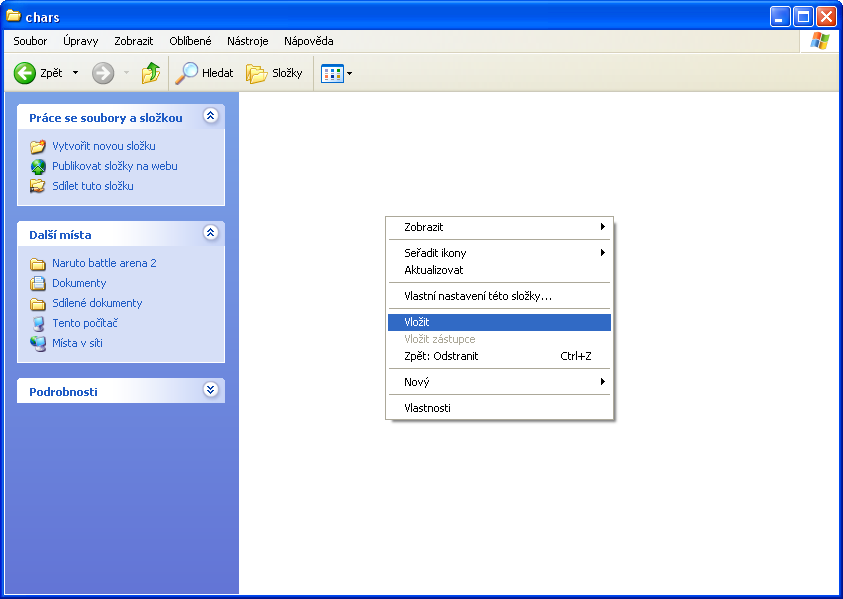Open Nový submenu in context menu
The width and height of the screenshot is (843, 599).
click(499, 382)
